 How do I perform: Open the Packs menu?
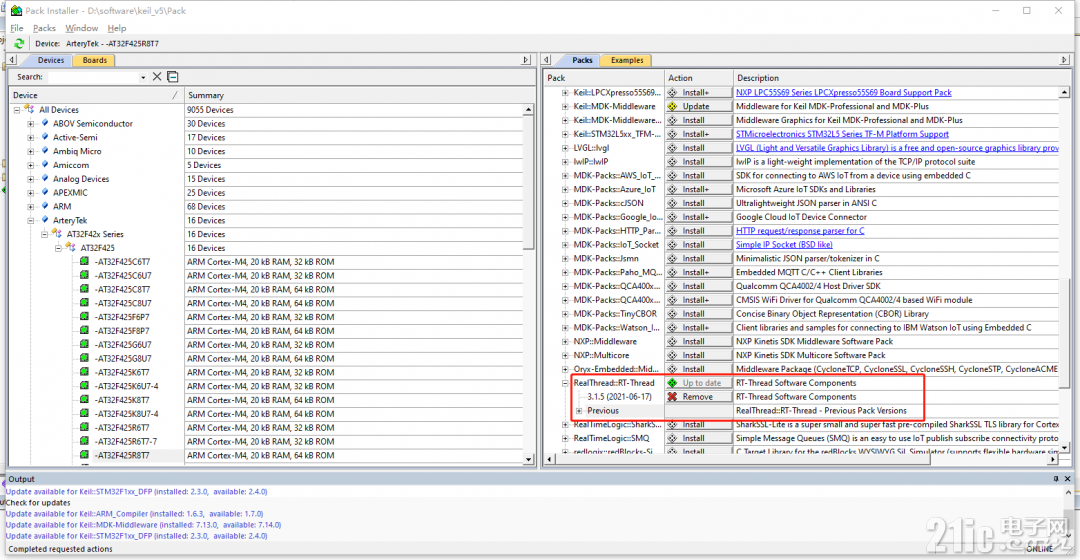coord(44,28)
